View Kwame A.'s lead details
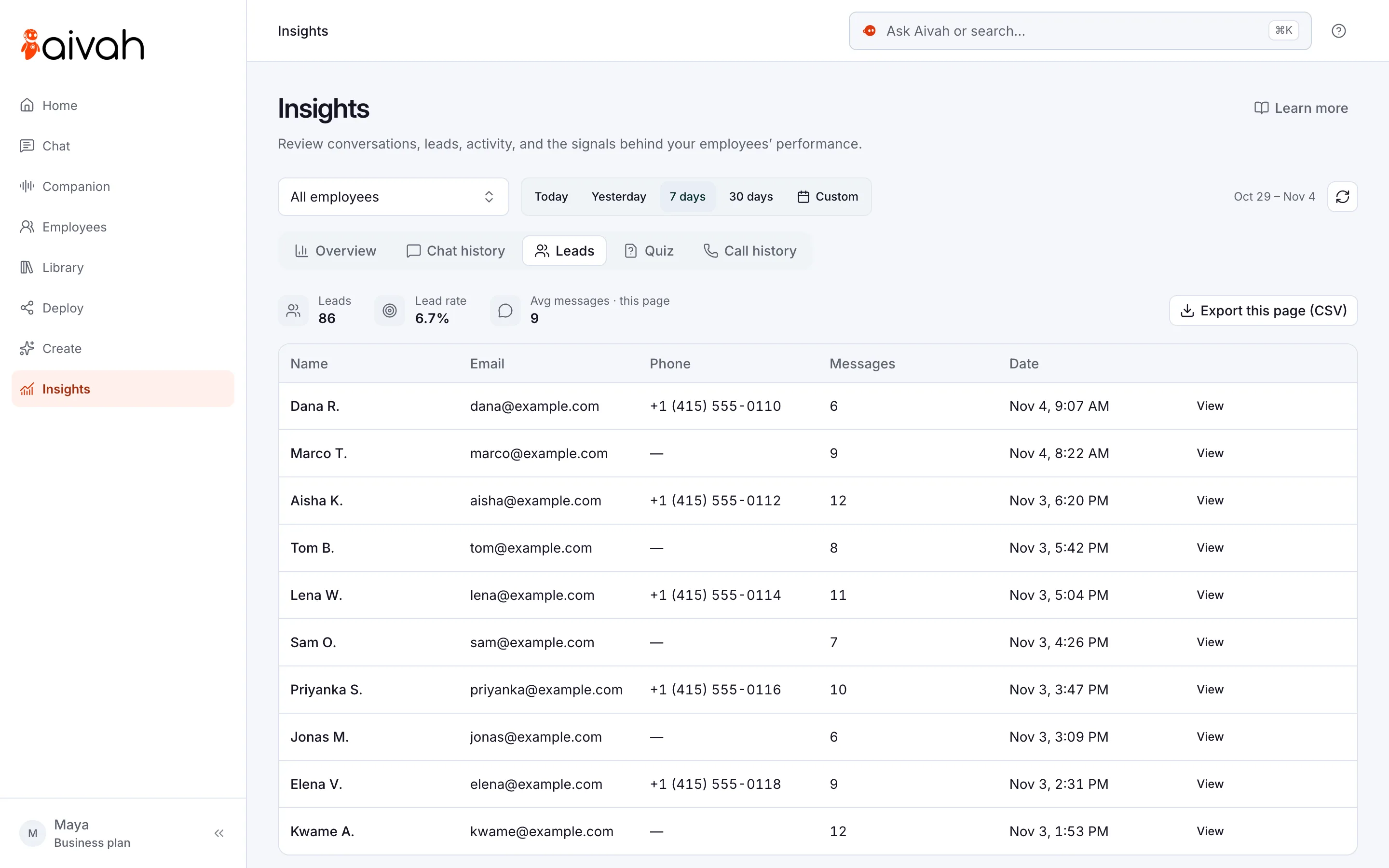 [x=1210, y=831]
